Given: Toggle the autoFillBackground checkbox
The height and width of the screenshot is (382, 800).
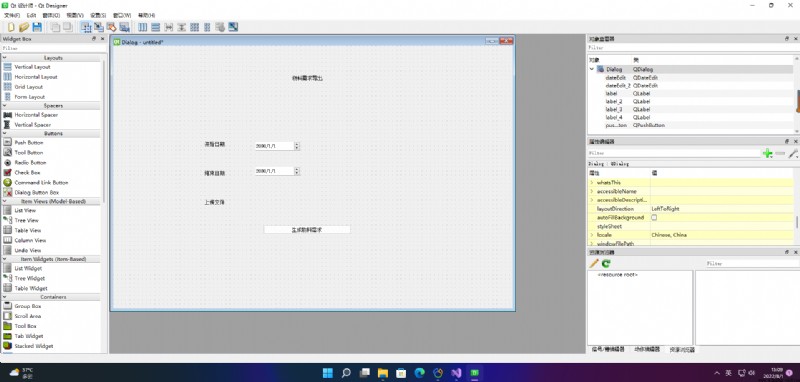Looking at the screenshot, I should (x=654, y=217).
